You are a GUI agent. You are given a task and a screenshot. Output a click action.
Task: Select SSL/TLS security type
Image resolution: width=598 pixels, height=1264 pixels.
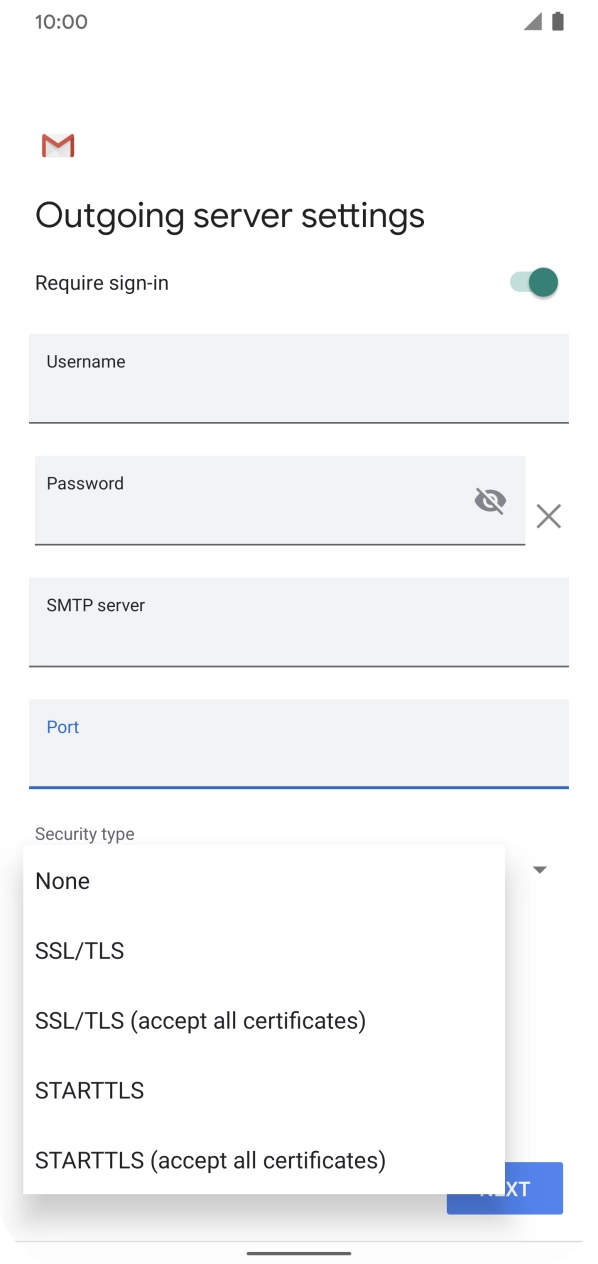click(79, 951)
